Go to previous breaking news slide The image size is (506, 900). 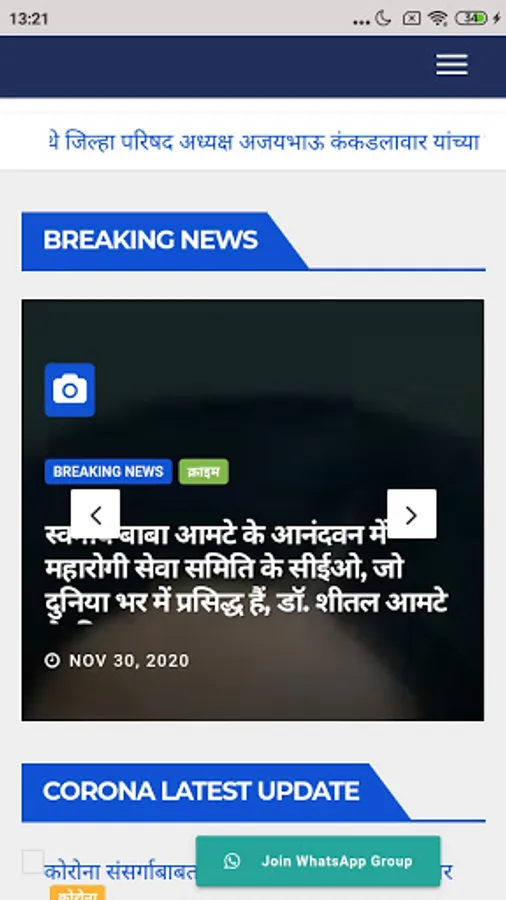click(x=96, y=514)
